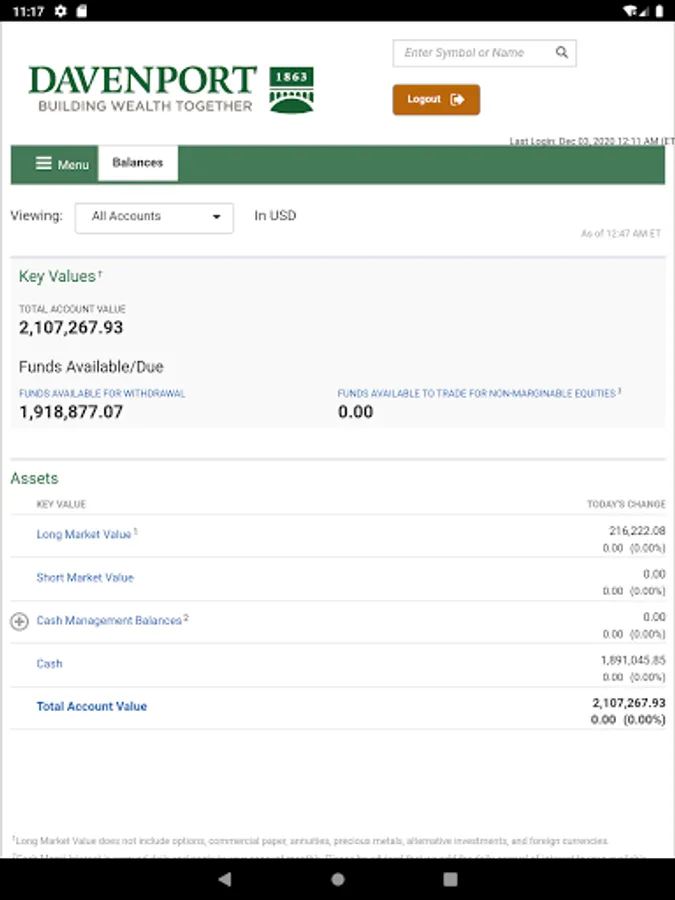Screen dimensions: 675x900
Task: Tap the Android recent apps button
Action: click(x=451, y=879)
